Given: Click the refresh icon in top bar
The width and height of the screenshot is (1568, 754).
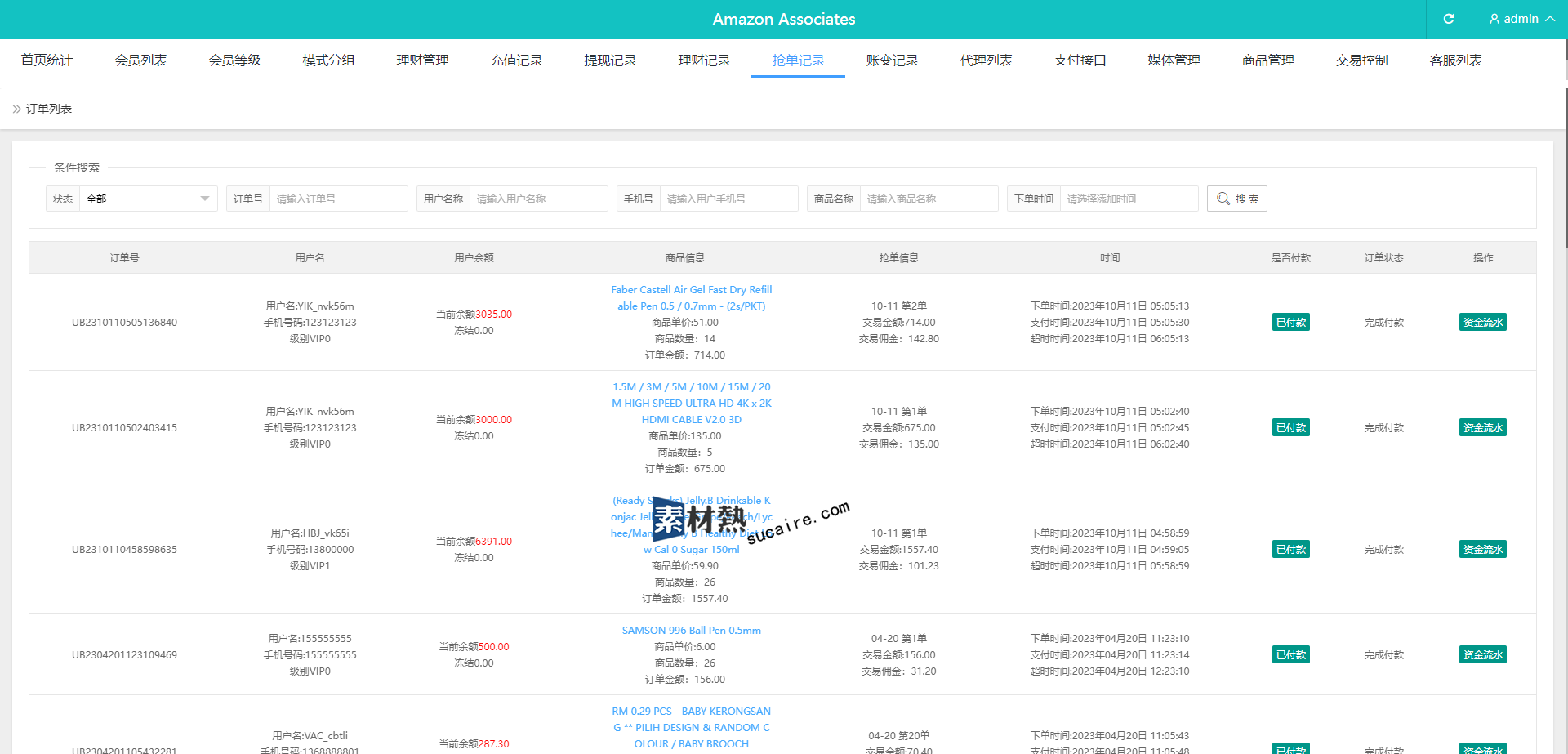Looking at the screenshot, I should click(1449, 19).
